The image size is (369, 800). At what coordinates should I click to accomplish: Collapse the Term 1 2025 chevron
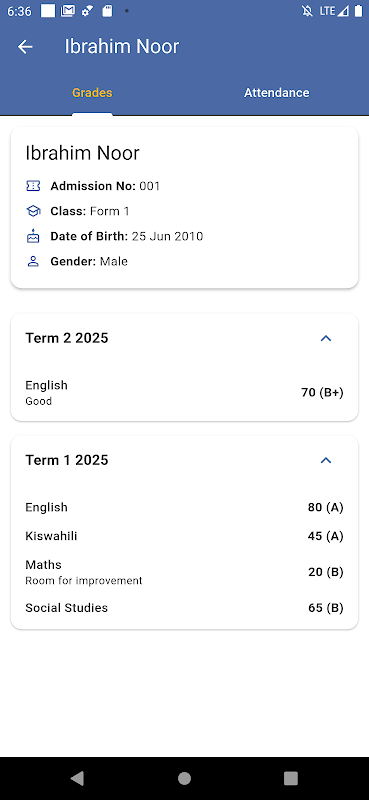point(326,460)
